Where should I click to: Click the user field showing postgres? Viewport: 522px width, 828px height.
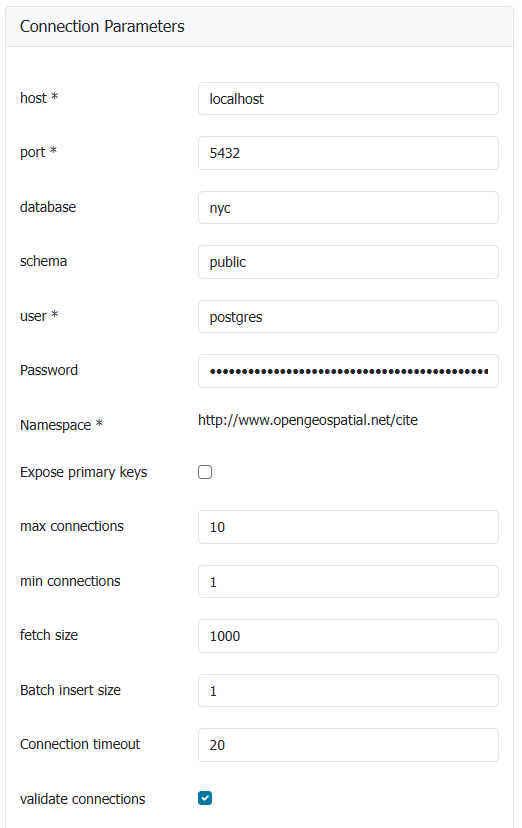click(x=348, y=316)
